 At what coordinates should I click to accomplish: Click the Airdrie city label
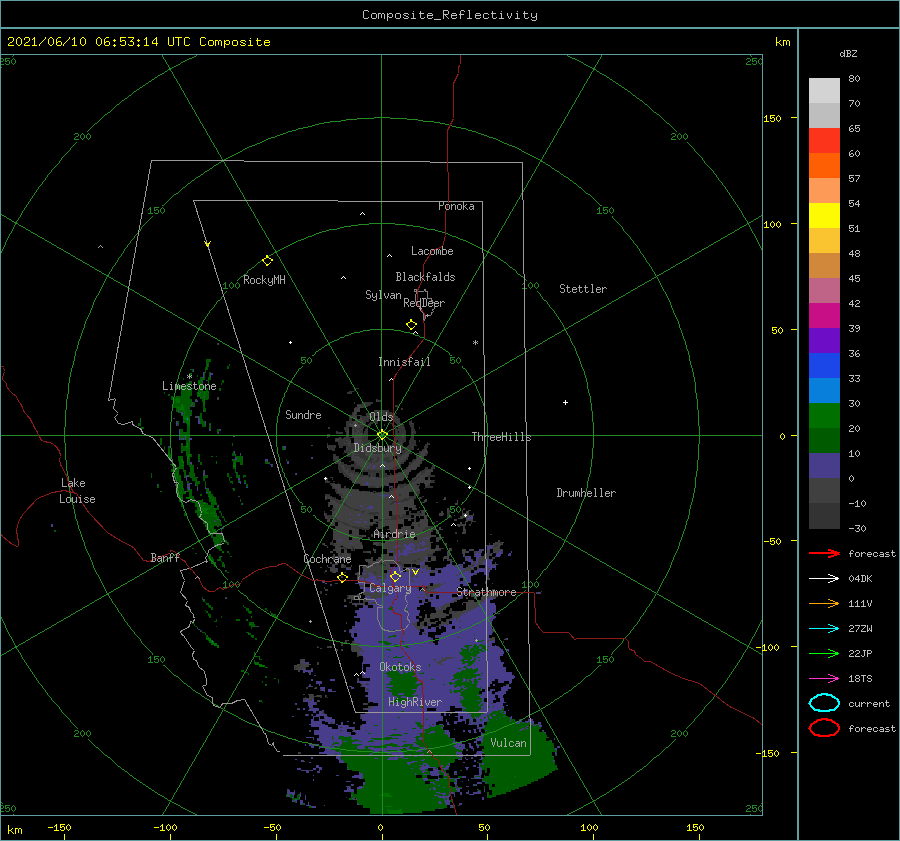(394, 534)
